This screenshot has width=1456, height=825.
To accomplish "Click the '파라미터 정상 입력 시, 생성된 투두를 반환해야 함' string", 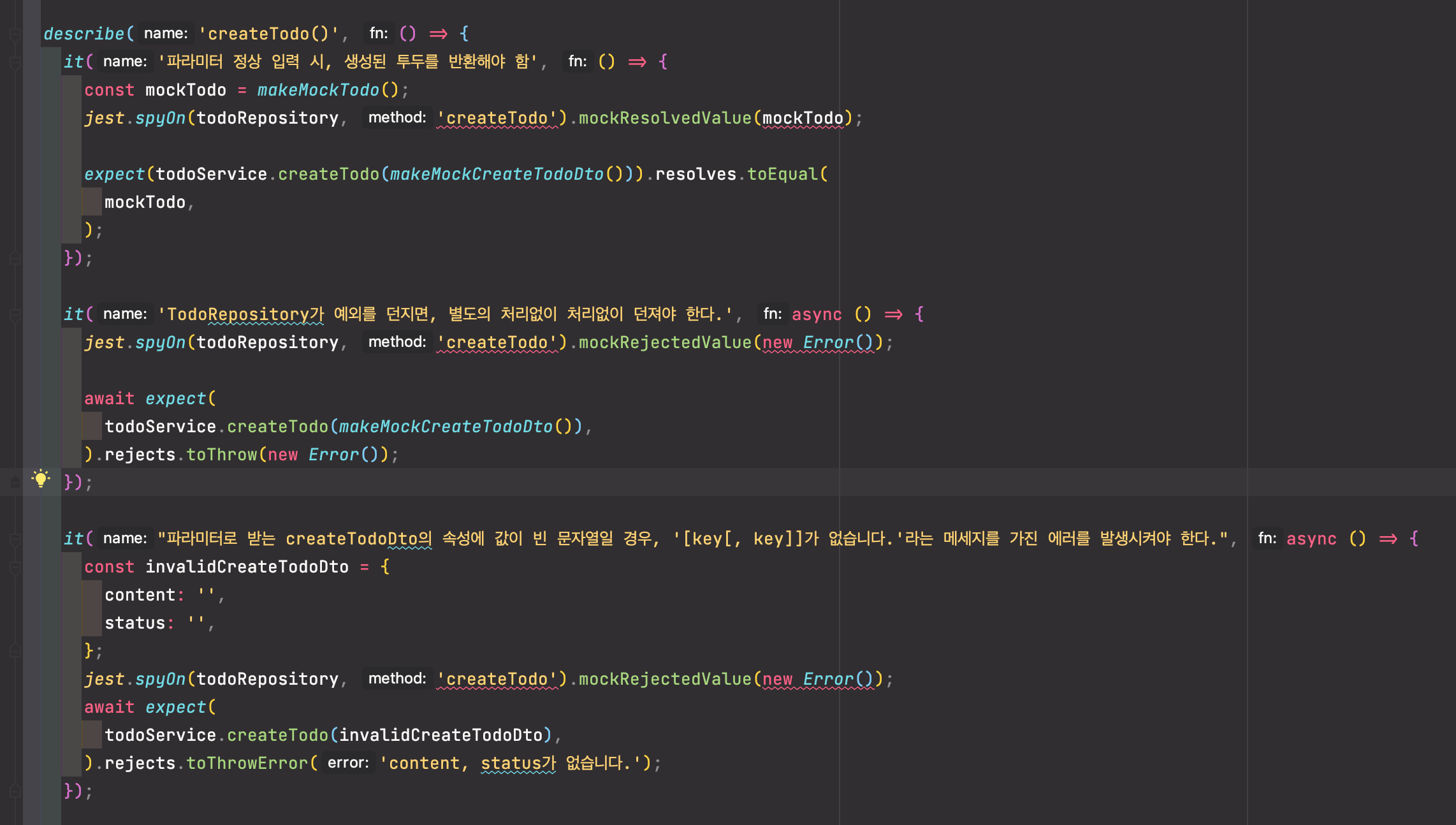I will [x=348, y=62].
